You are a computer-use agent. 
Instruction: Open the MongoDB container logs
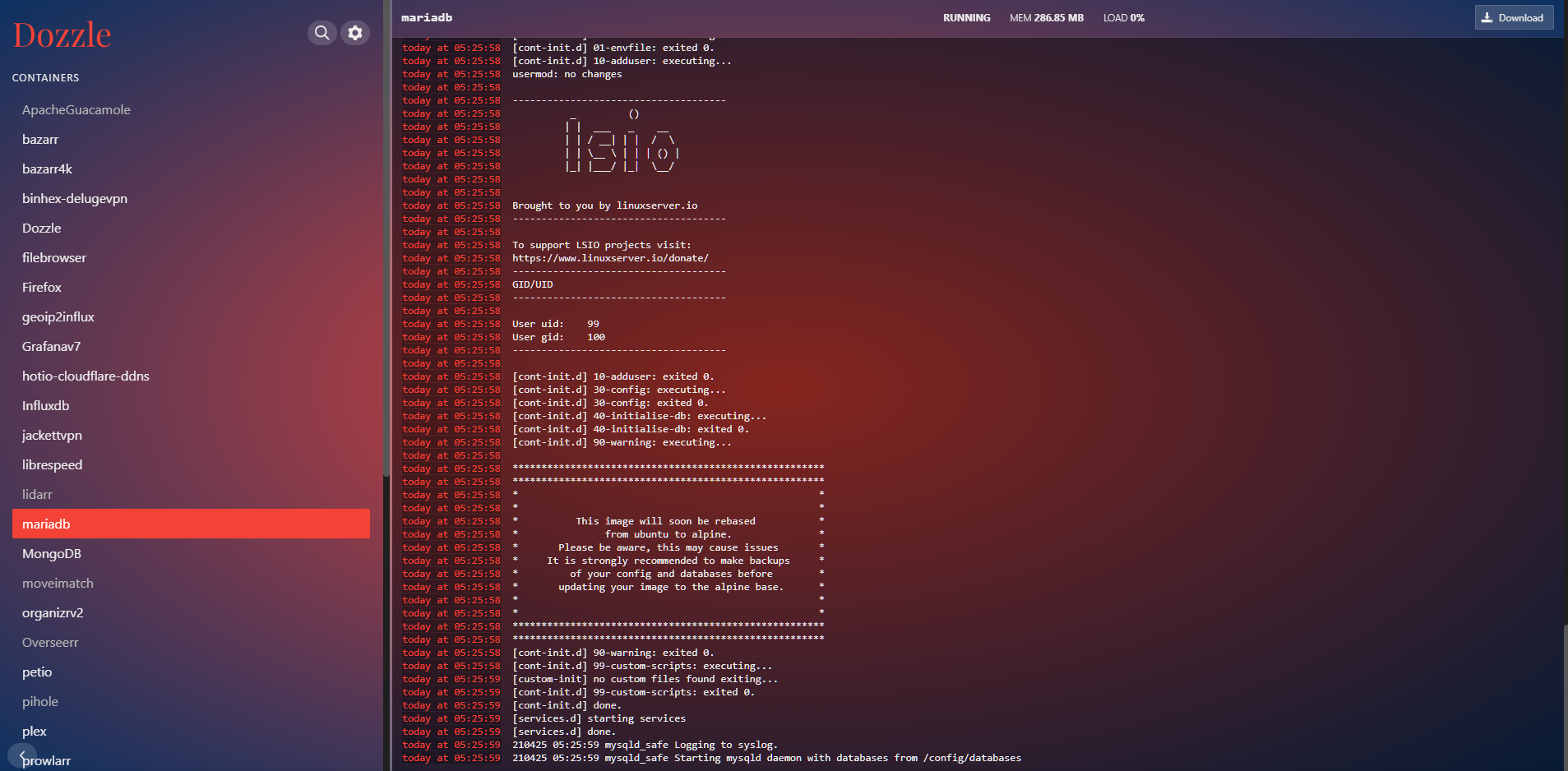click(x=52, y=554)
